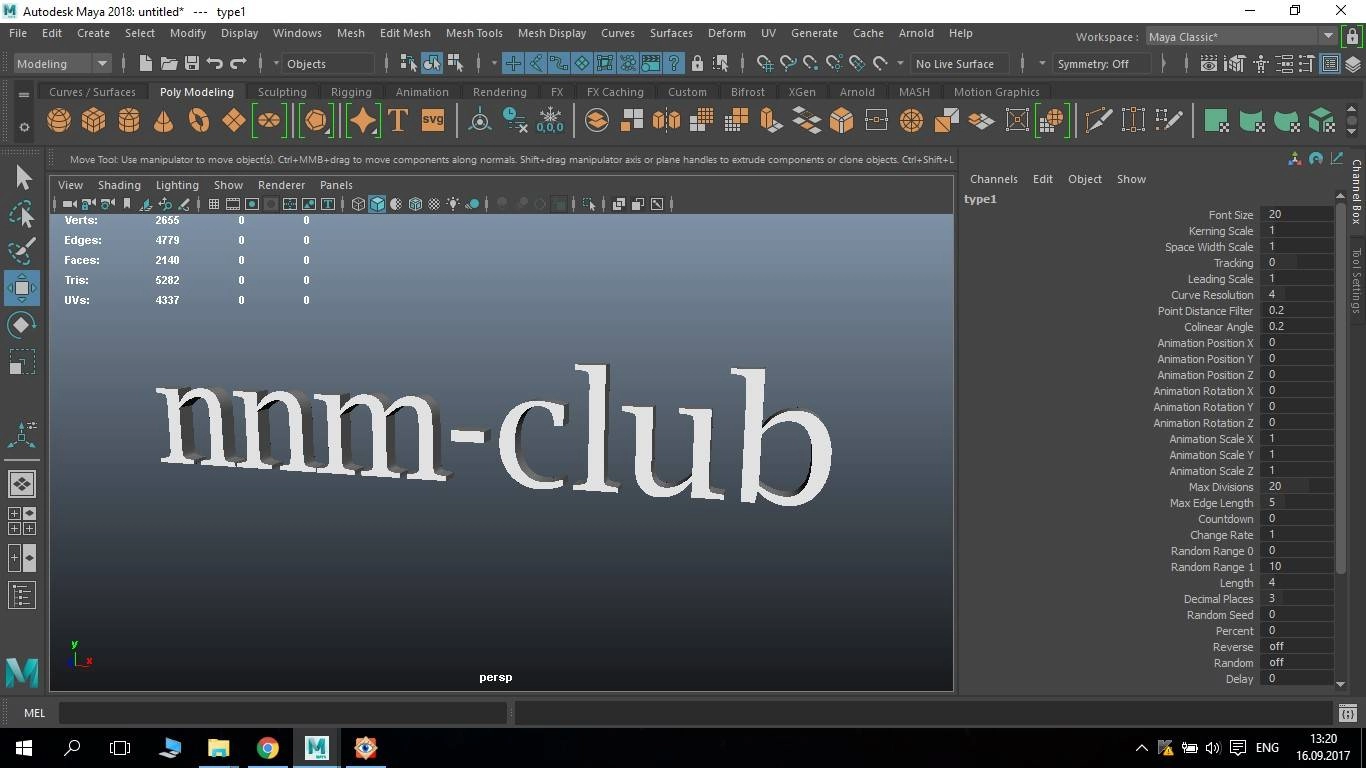Toggle viewport grid display
This screenshot has width=1366, height=768.
214,204
